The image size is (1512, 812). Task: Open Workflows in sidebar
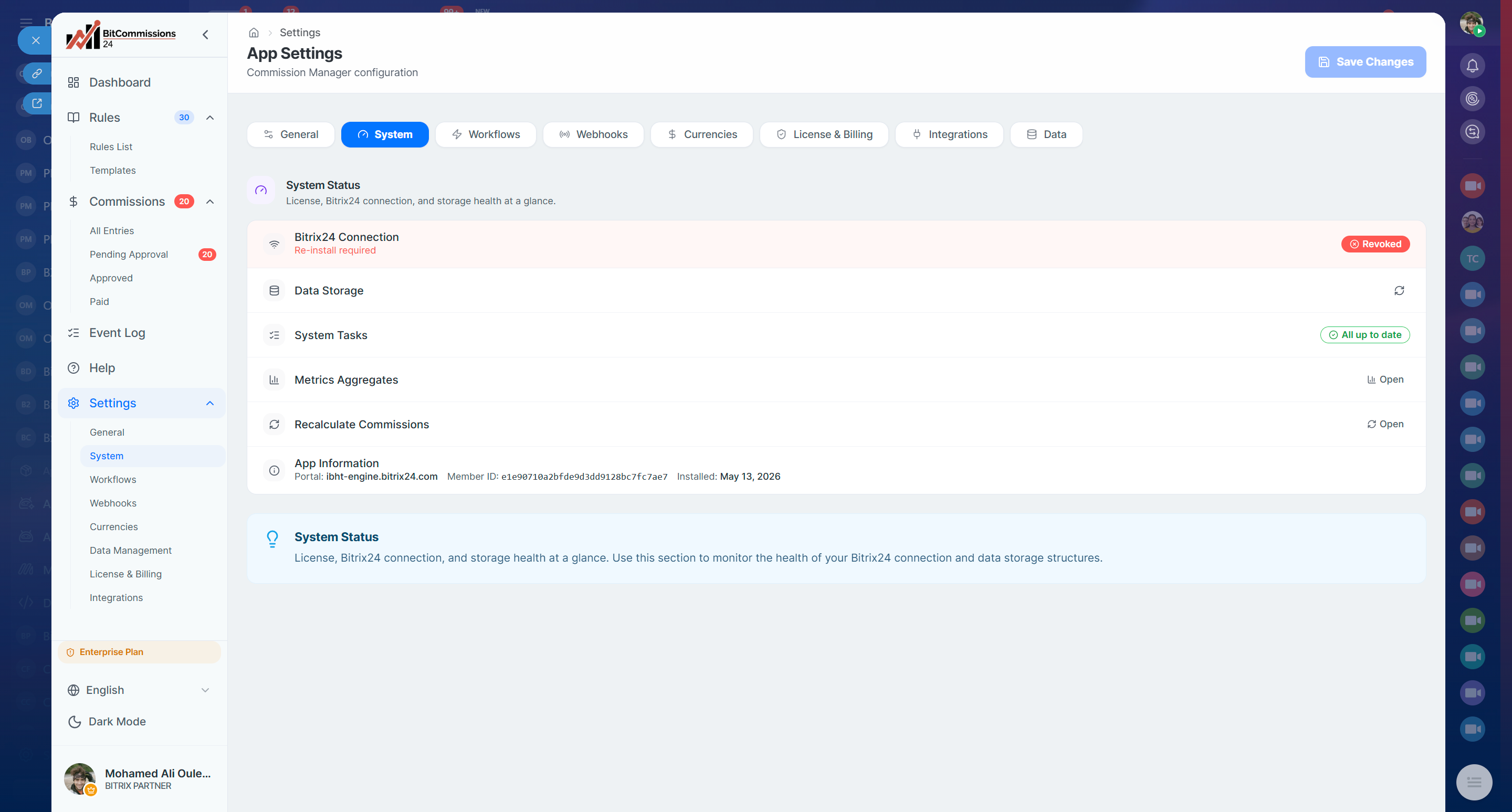(x=113, y=479)
